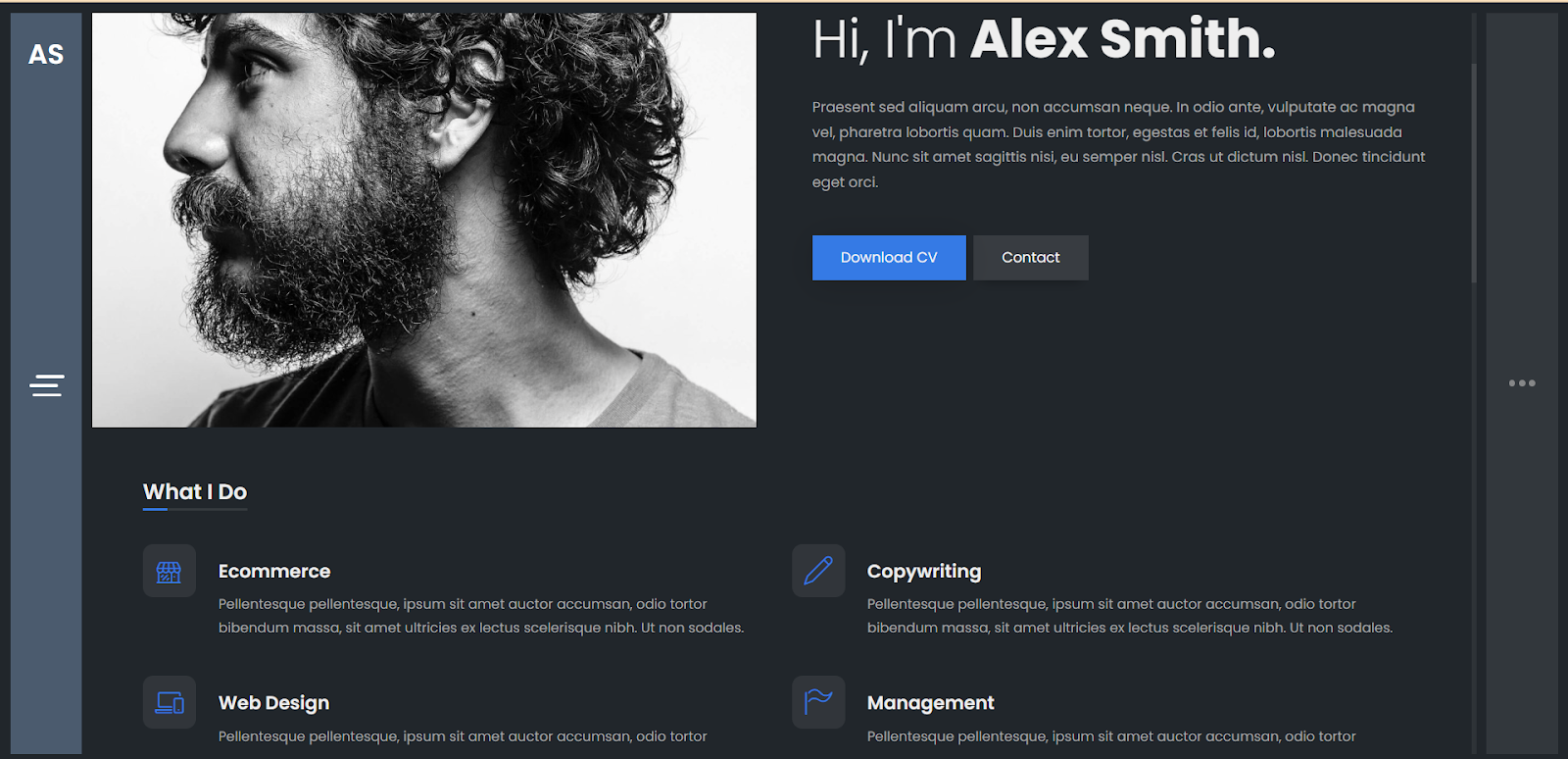Click the Web Design devices icon

(170, 702)
